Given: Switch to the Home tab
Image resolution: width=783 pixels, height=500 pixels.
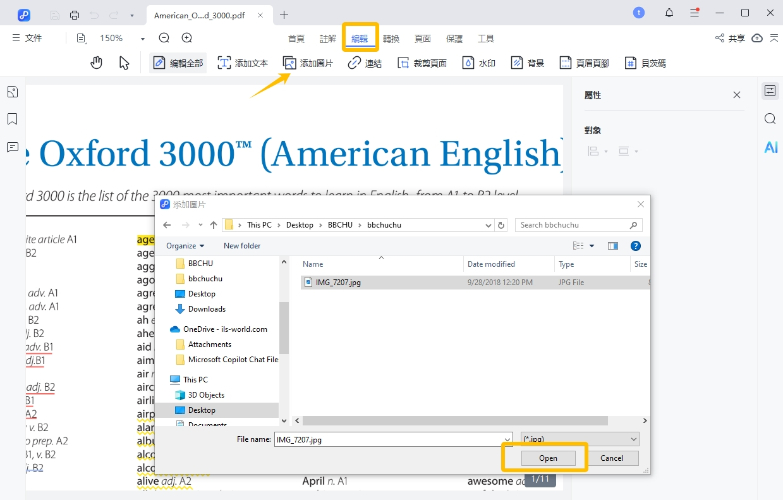Looking at the screenshot, I should pos(296,38).
